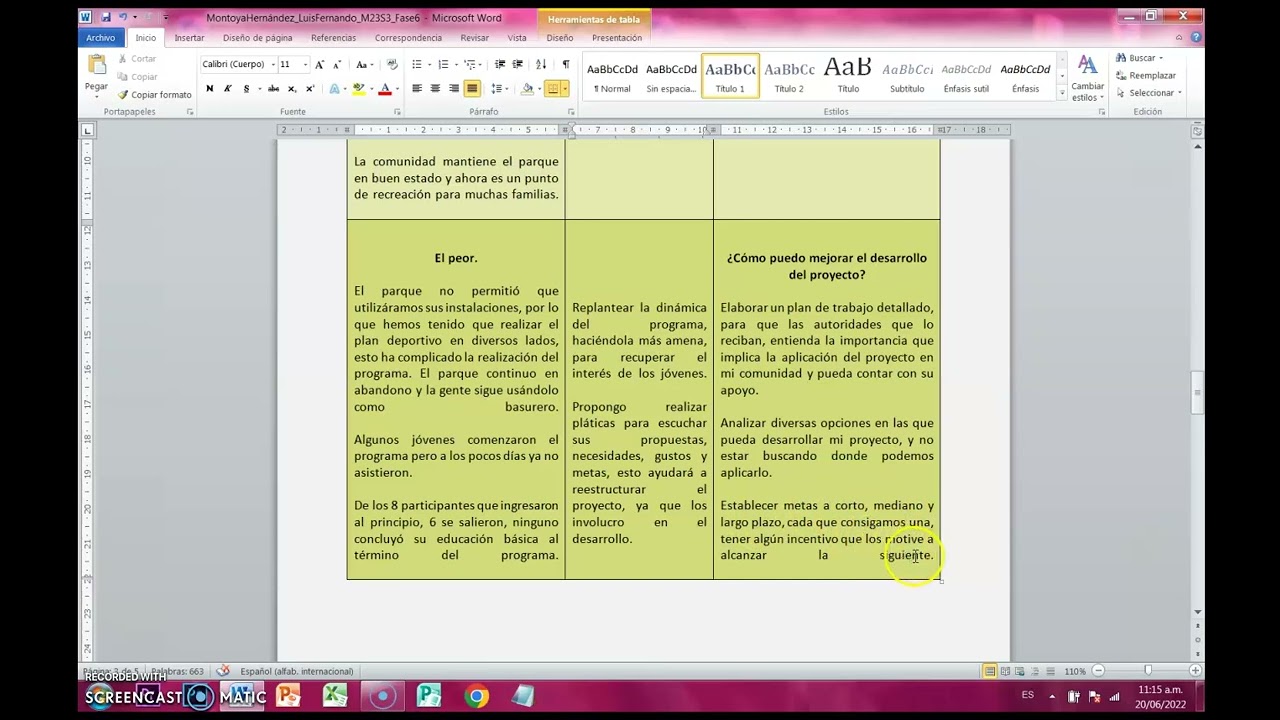
Task: Click the ruler tab selector box
Action: [87, 130]
